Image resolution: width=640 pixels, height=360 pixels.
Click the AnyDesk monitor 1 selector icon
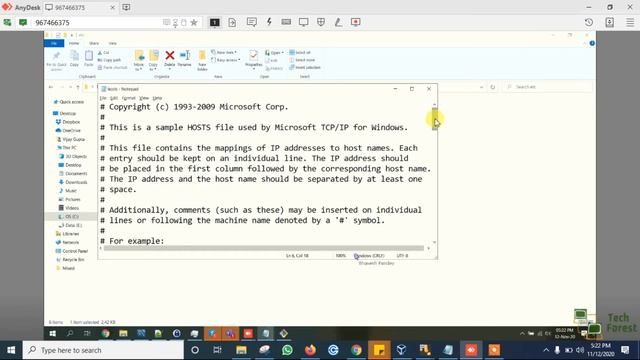[215, 22]
